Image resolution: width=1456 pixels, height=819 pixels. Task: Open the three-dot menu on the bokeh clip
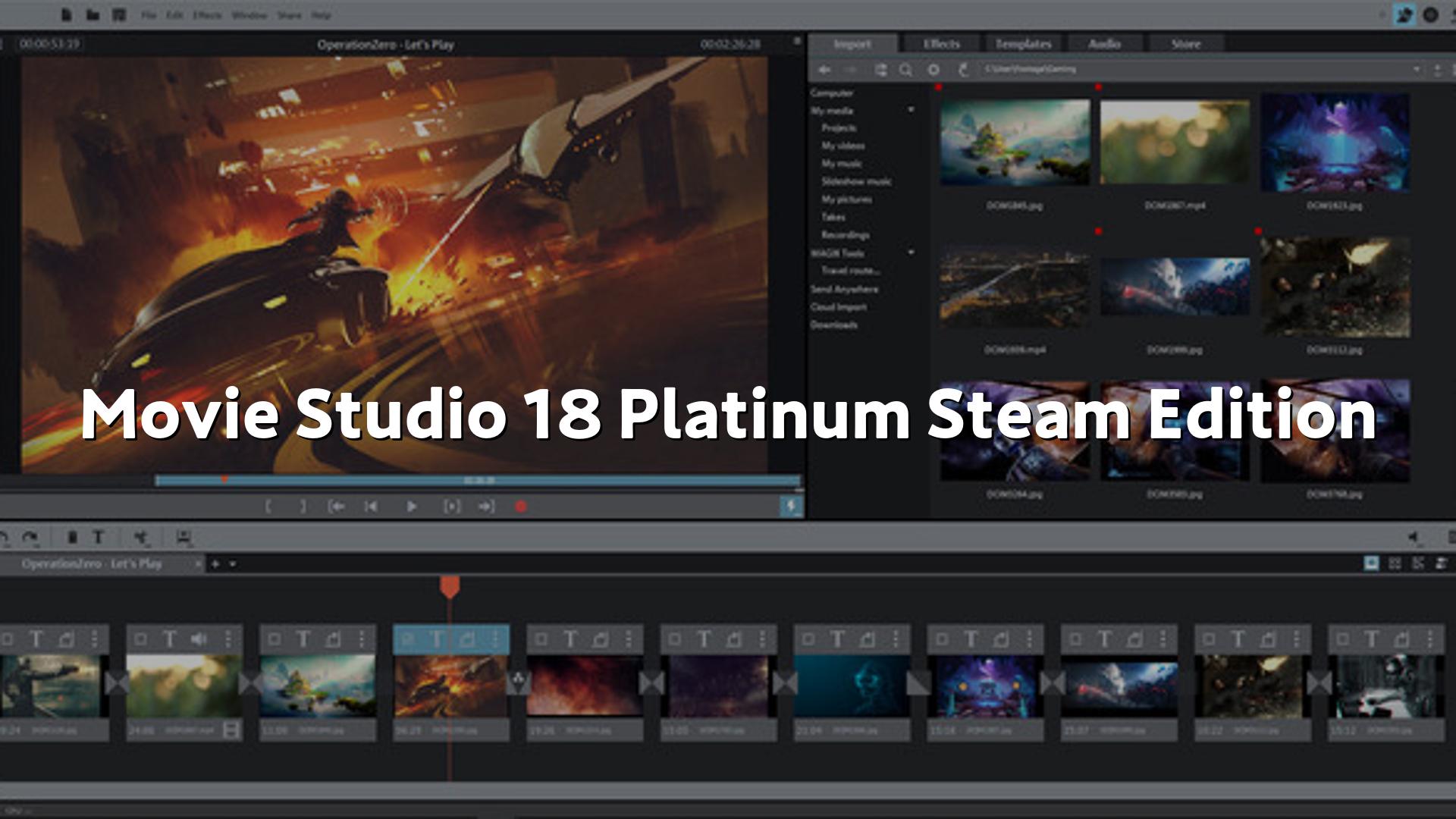coord(228,640)
